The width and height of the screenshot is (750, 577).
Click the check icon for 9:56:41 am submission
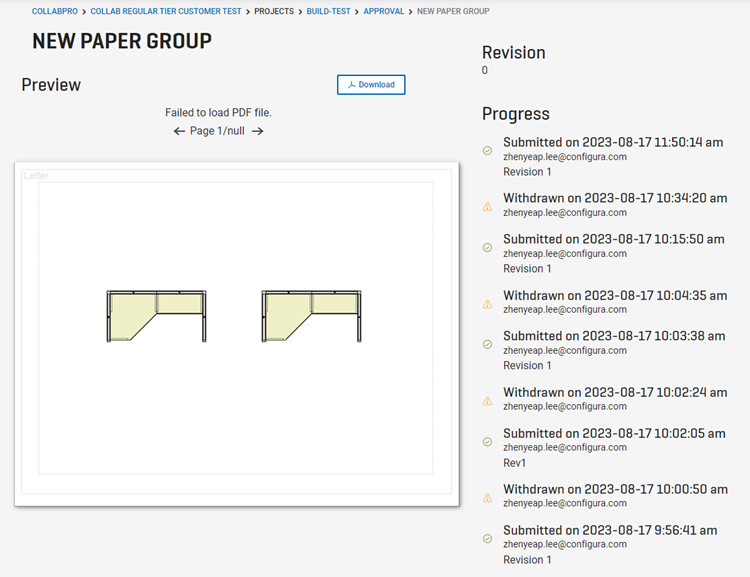pos(487,539)
